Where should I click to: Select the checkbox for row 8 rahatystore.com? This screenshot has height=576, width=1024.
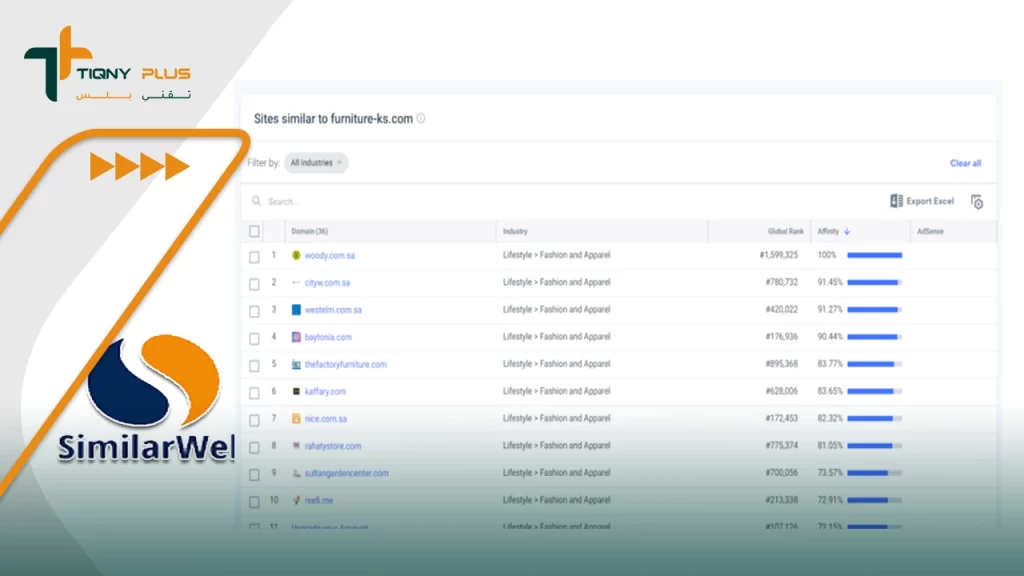coord(254,447)
